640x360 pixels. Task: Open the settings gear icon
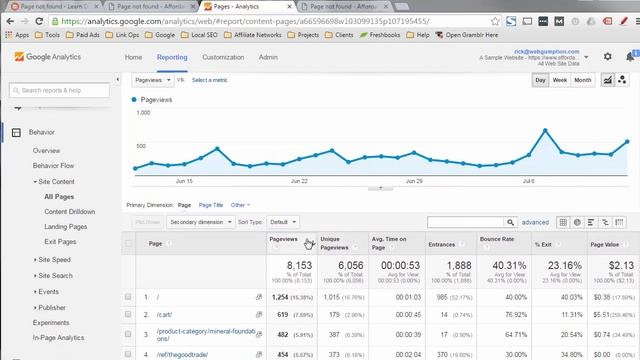point(607,57)
